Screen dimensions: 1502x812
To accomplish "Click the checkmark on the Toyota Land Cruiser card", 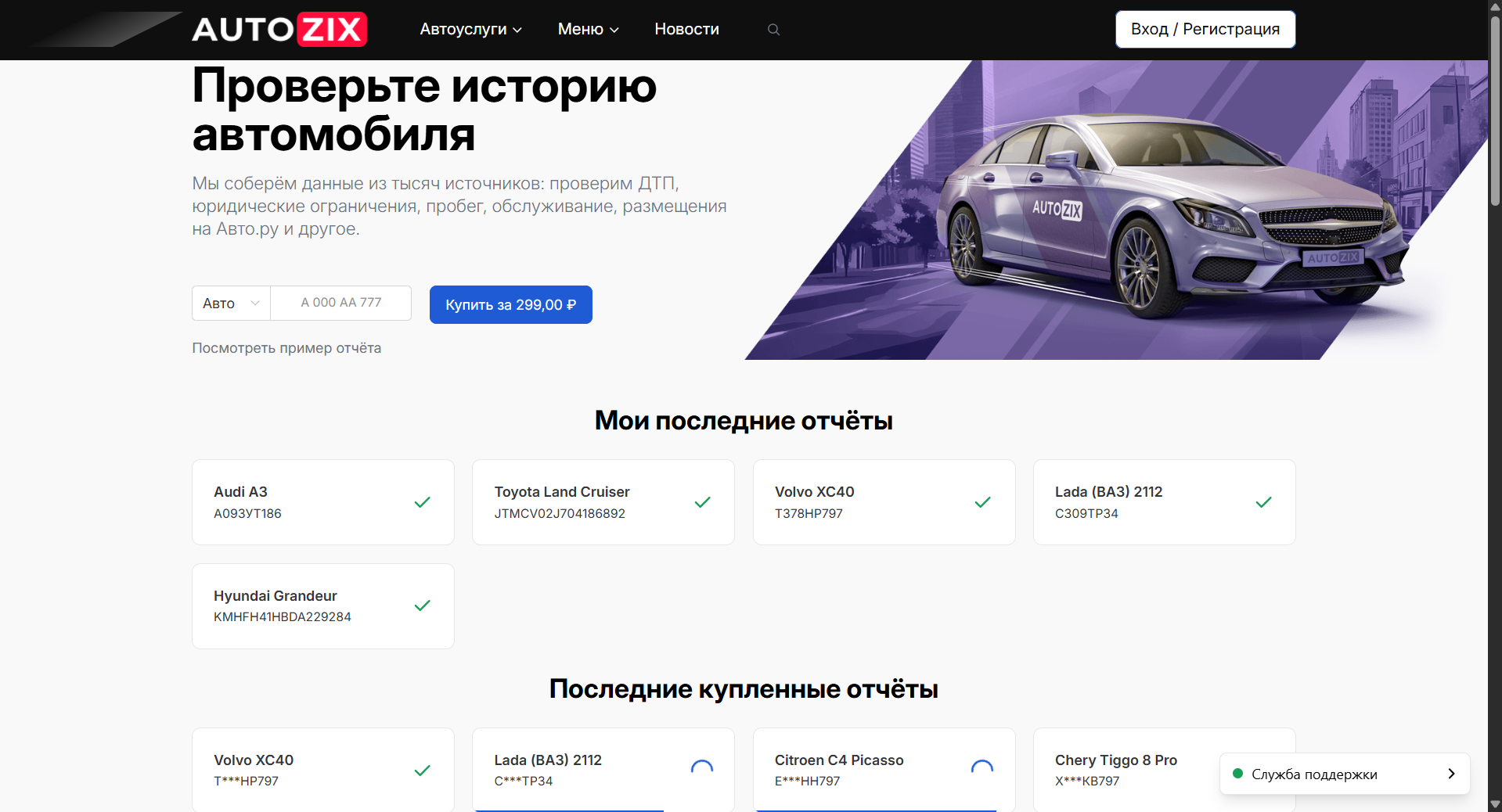I will [x=702, y=502].
